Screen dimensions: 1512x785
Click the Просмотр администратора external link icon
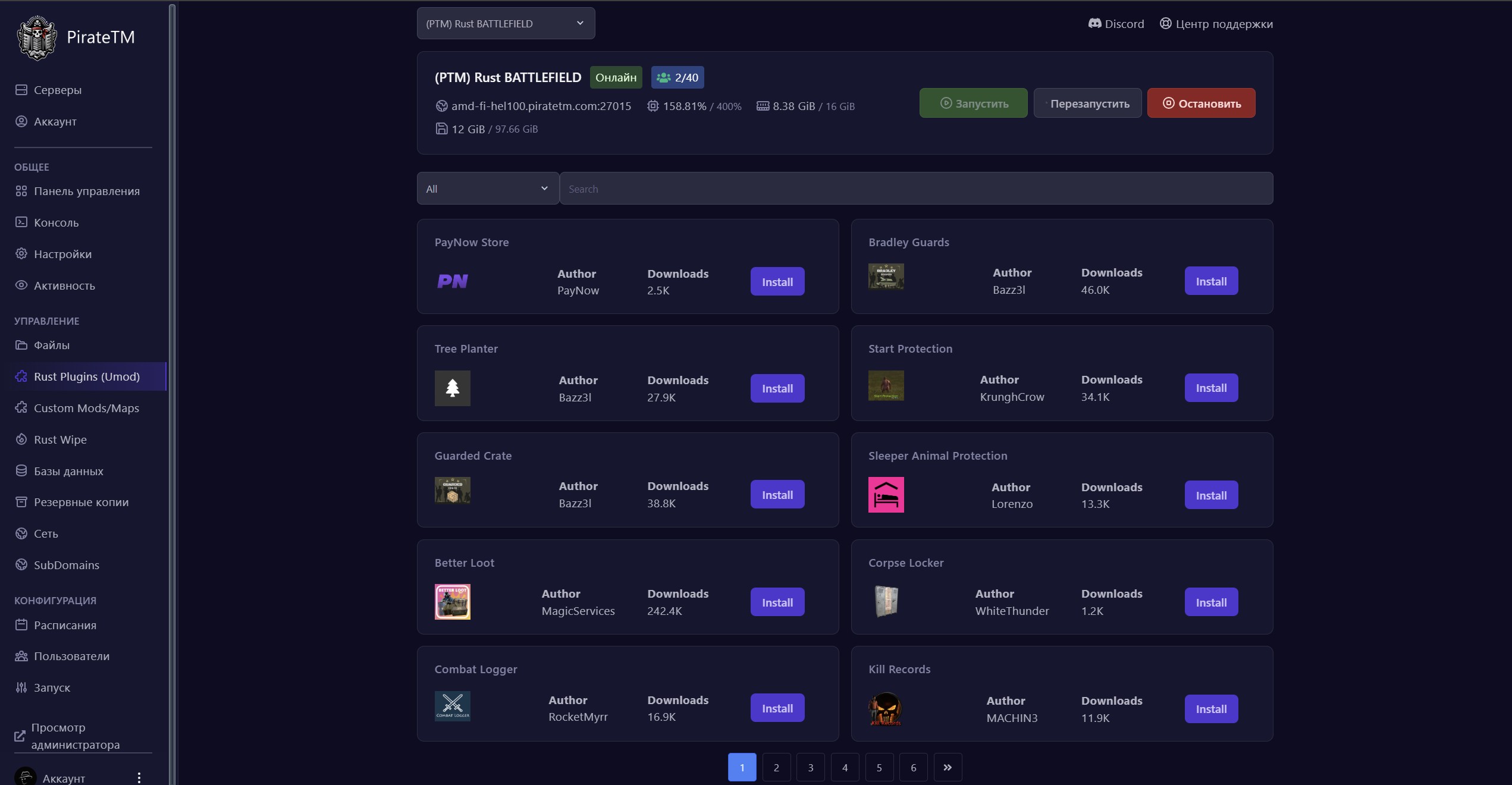[20, 736]
